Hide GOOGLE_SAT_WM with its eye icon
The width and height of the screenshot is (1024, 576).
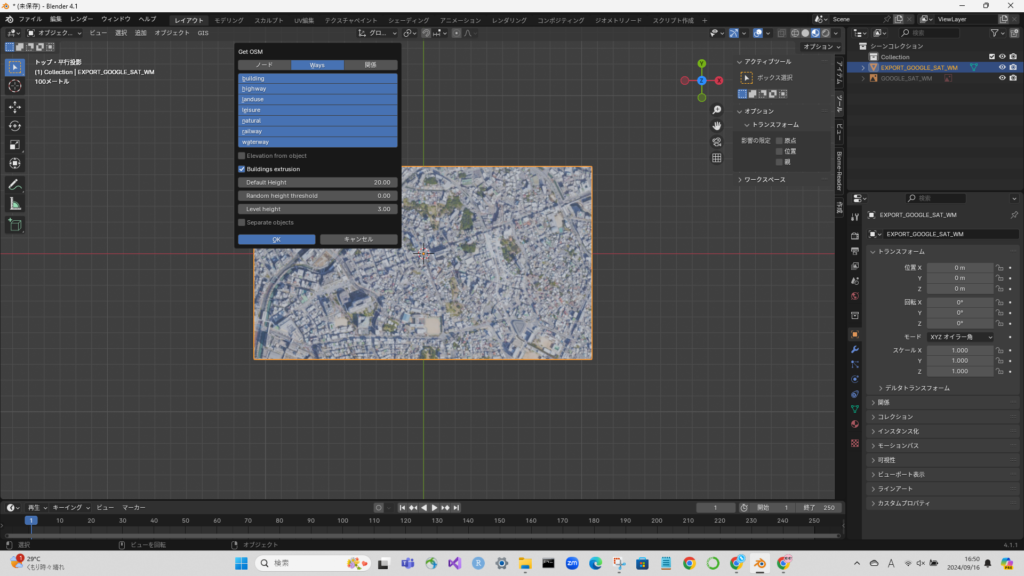[x=1001, y=78]
